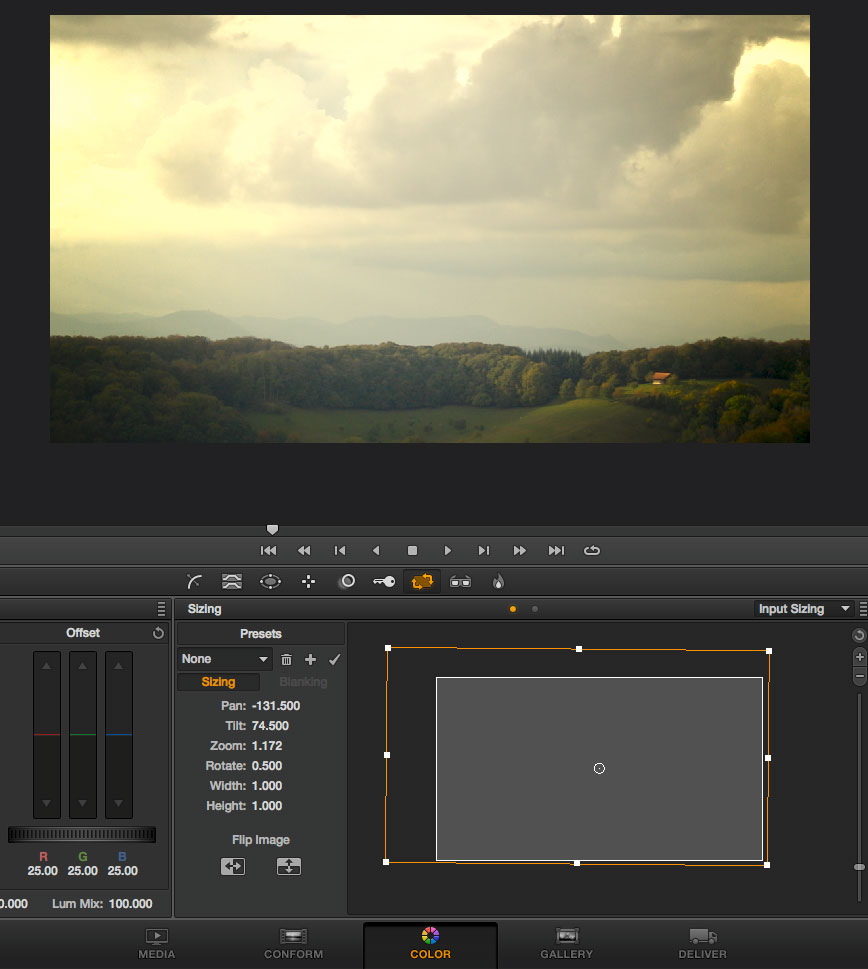Switch to the Deliver page
The image size is (868, 969).
click(x=703, y=943)
